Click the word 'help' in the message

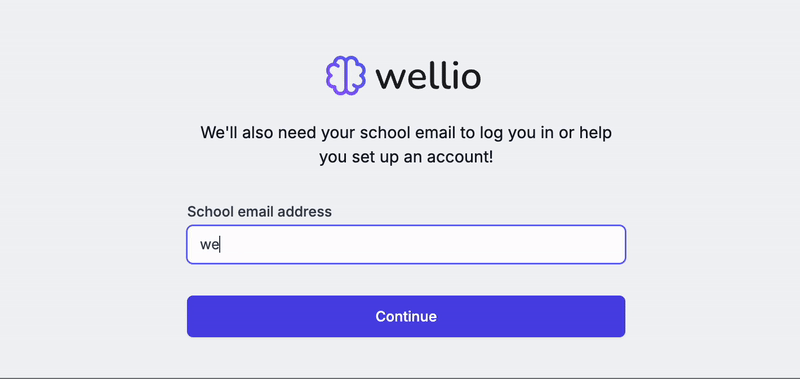coord(595,133)
